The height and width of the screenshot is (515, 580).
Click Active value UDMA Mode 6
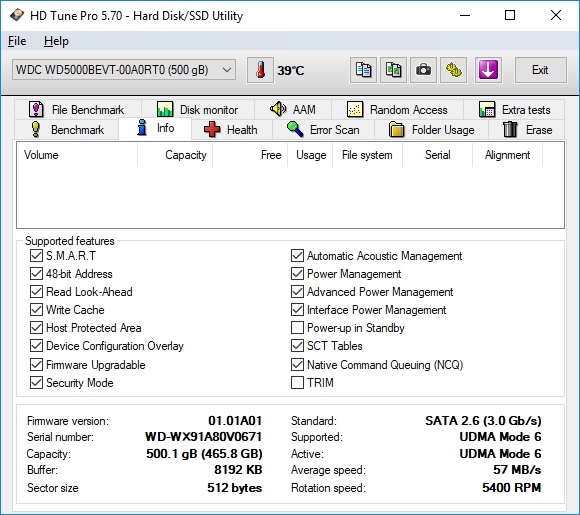tap(500, 454)
